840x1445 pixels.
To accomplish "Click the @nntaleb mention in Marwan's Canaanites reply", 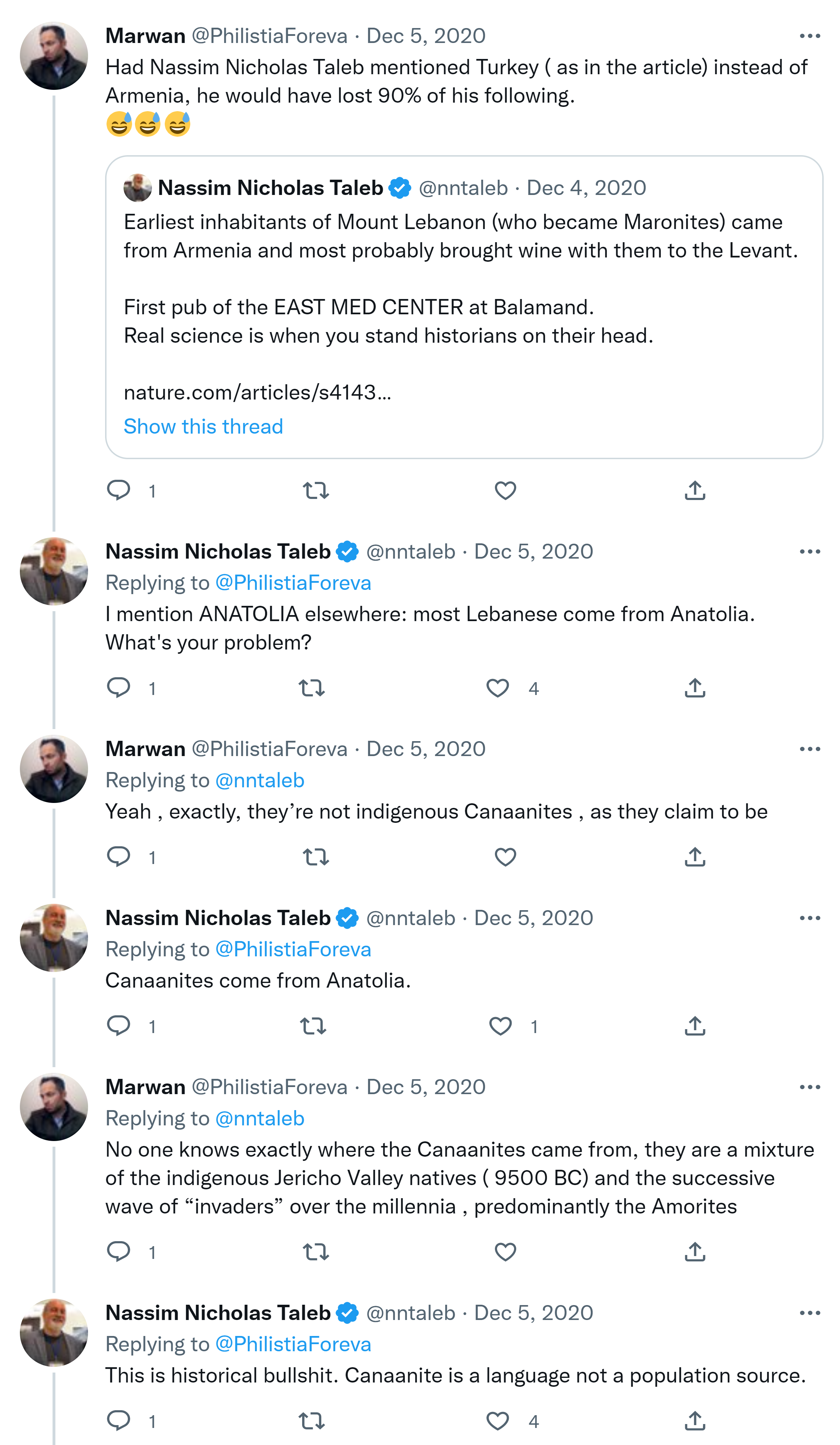I will point(260,781).
